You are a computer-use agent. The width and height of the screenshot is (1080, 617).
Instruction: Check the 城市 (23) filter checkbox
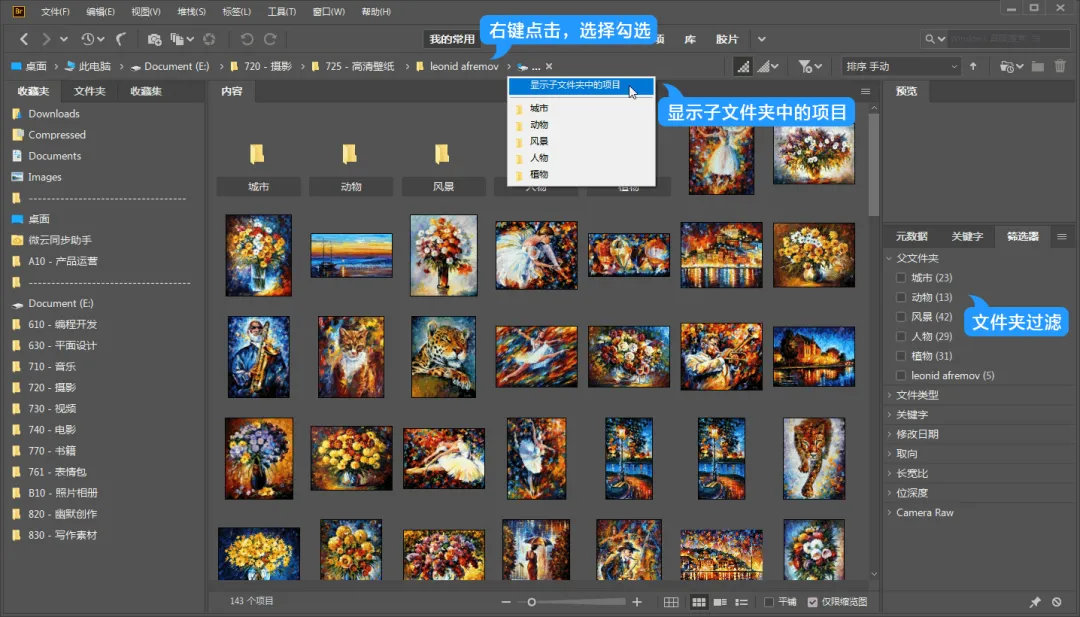(901, 278)
